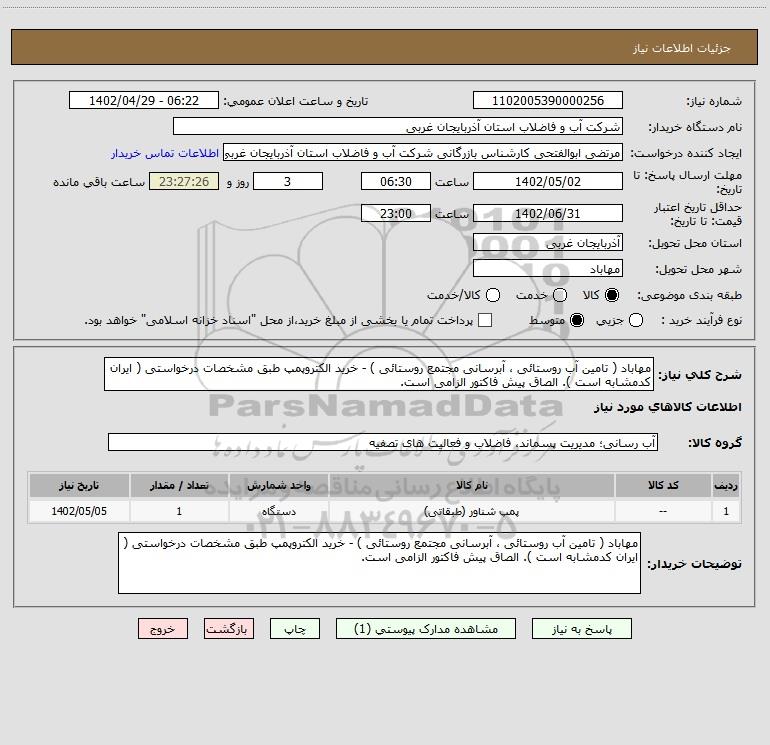Viewport: 770px width, 745px height.
Task: Click جزئیات اطلاعات نیاز page header
Action: point(682,48)
